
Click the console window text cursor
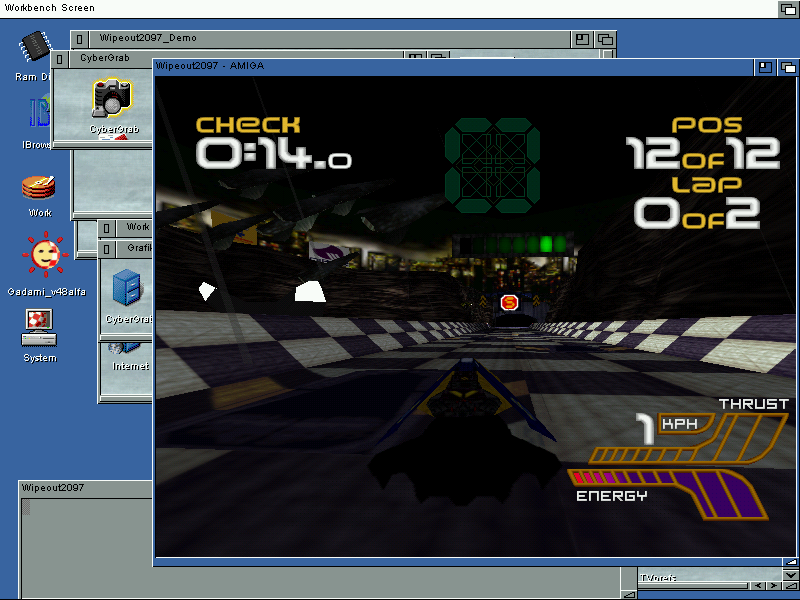[26, 507]
